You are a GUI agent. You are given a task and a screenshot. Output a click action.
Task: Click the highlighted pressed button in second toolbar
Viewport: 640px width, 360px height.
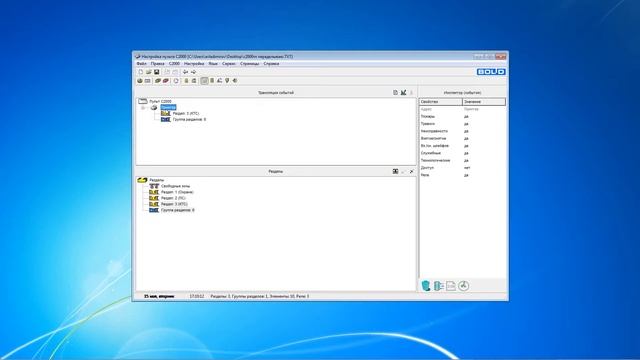[204, 81]
